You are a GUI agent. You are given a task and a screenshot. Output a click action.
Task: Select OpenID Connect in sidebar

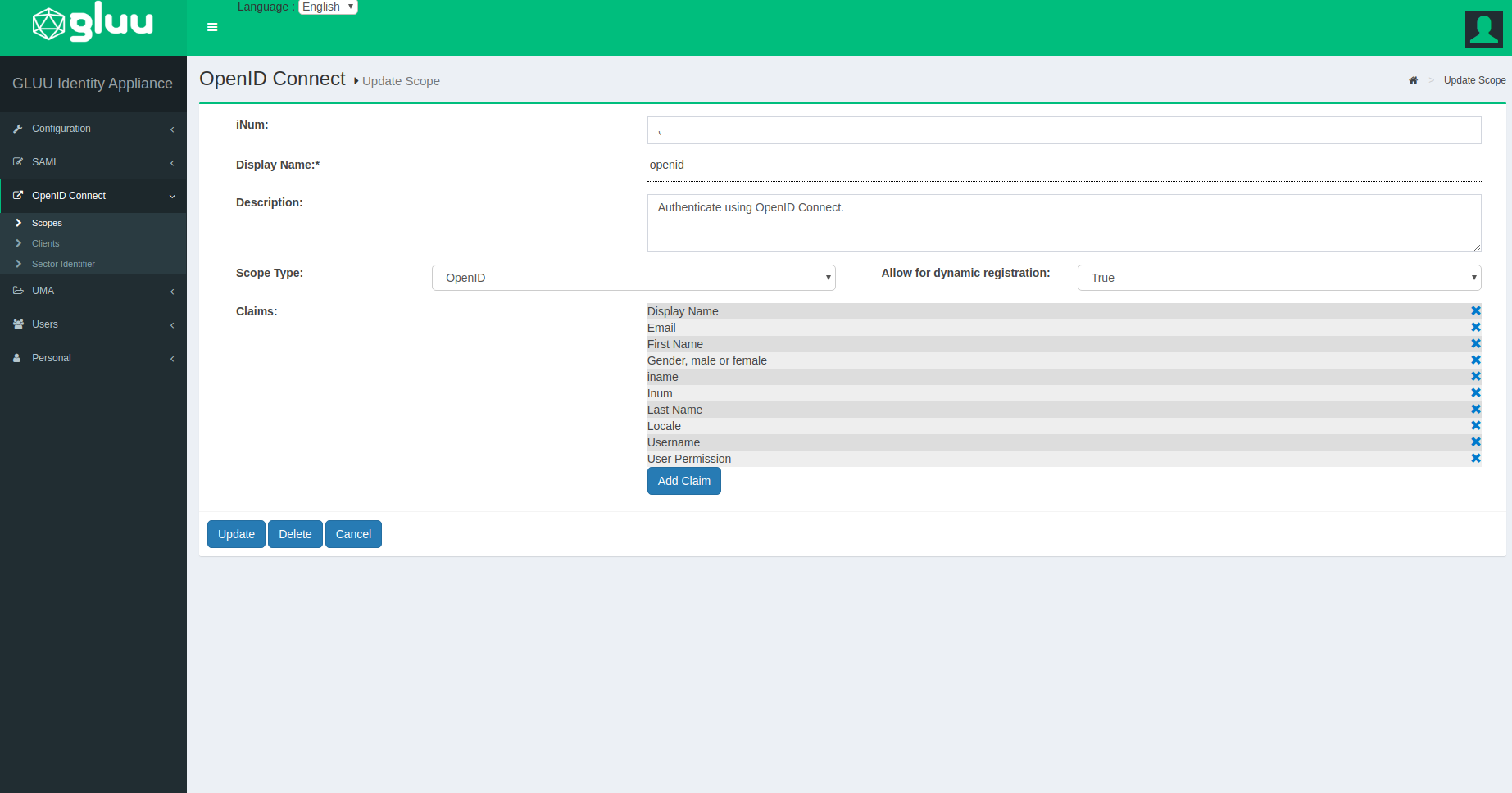[x=93, y=196]
